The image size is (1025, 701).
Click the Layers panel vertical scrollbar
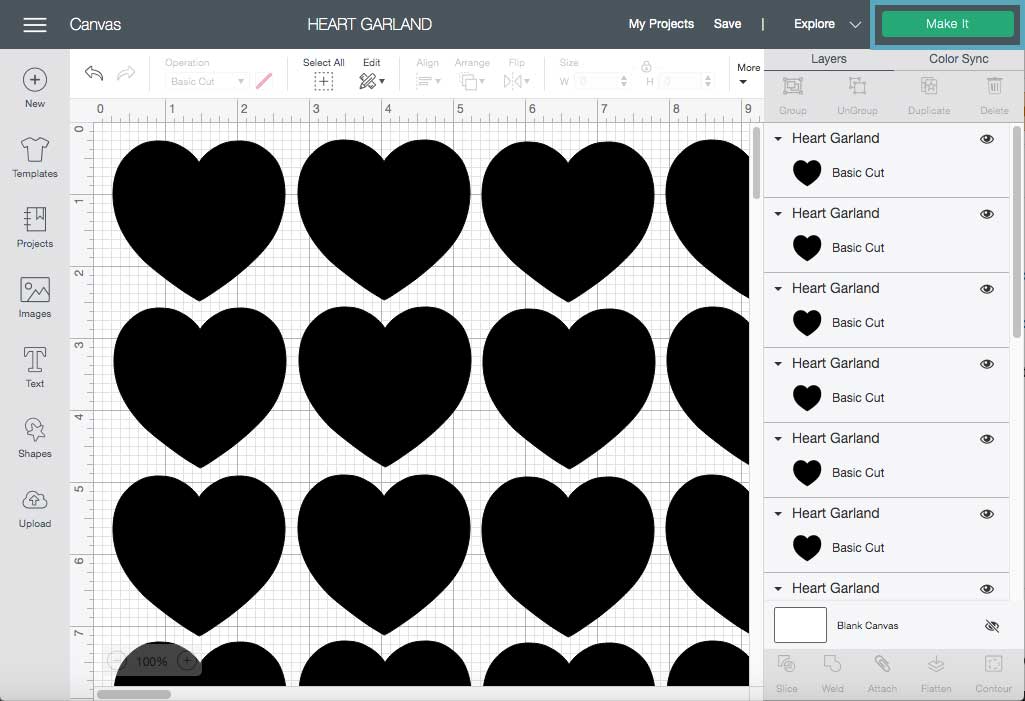[1017, 231]
